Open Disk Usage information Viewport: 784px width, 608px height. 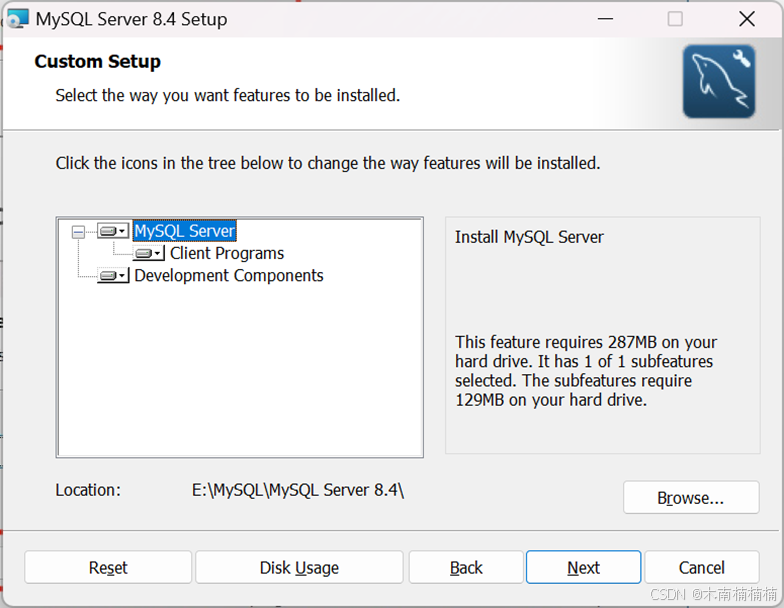[x=299, y=568]
